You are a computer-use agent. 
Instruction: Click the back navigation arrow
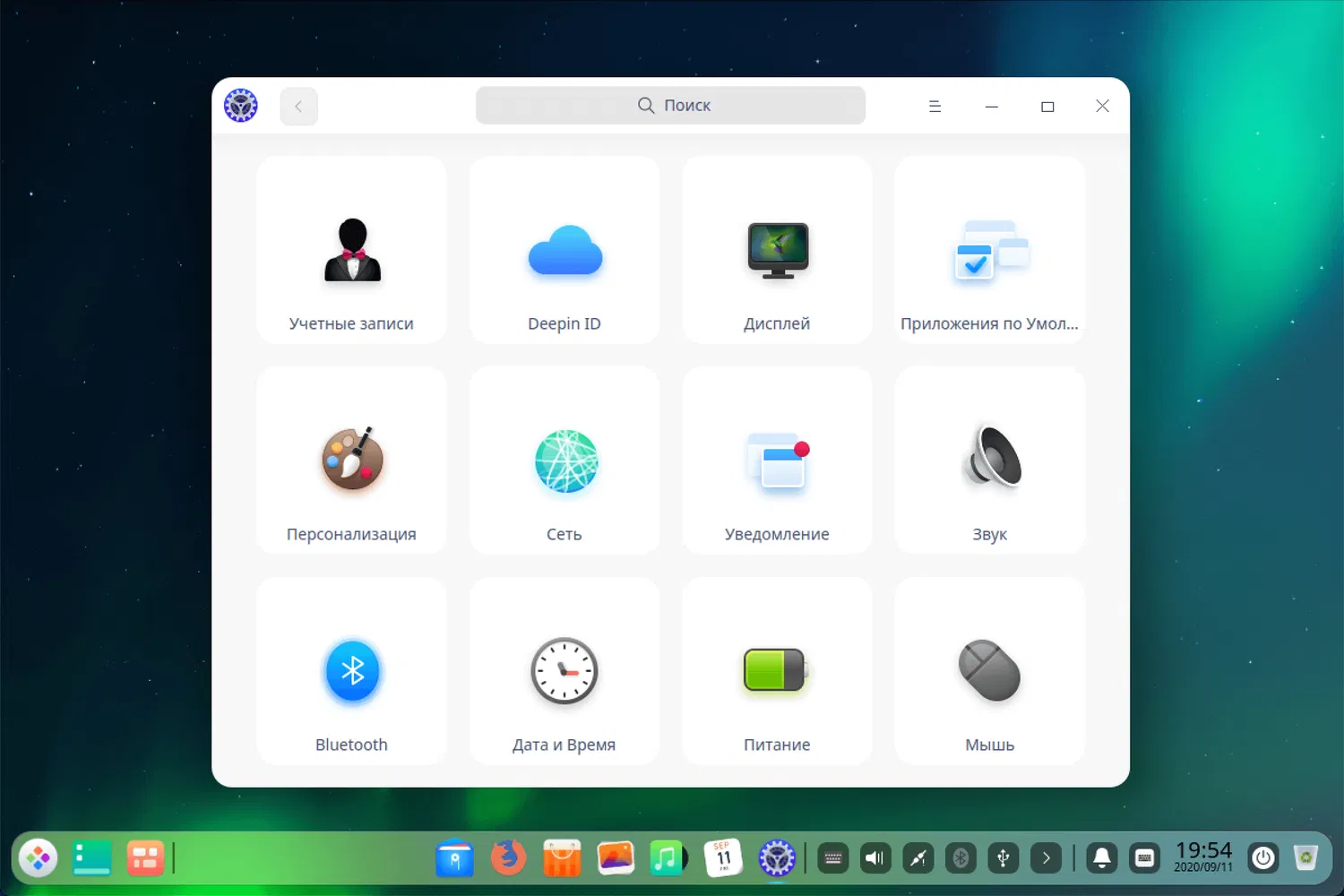pyautogui.click(x=298, y=106)
